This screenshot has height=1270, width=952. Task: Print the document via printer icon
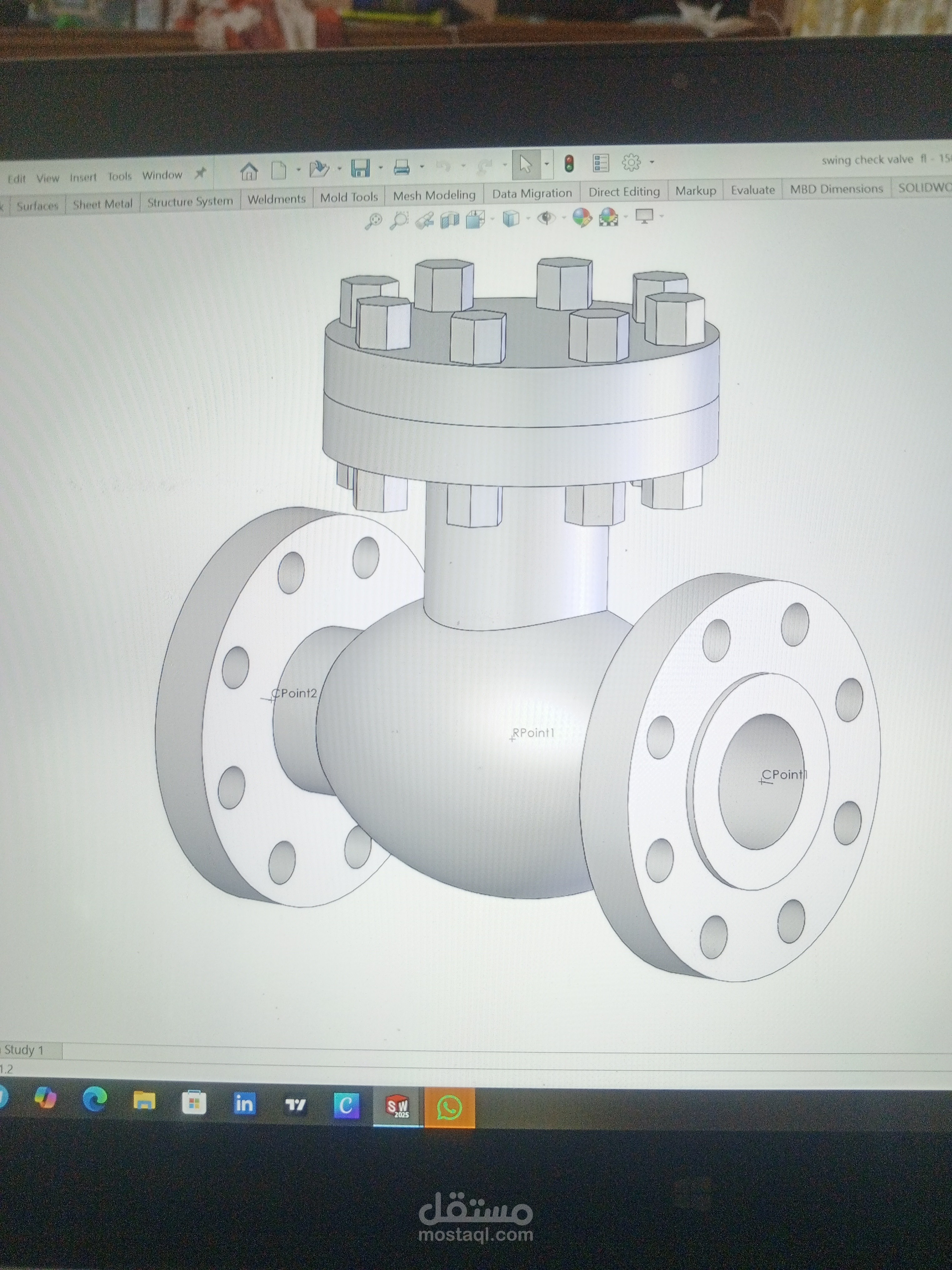[x=402, y=167]
